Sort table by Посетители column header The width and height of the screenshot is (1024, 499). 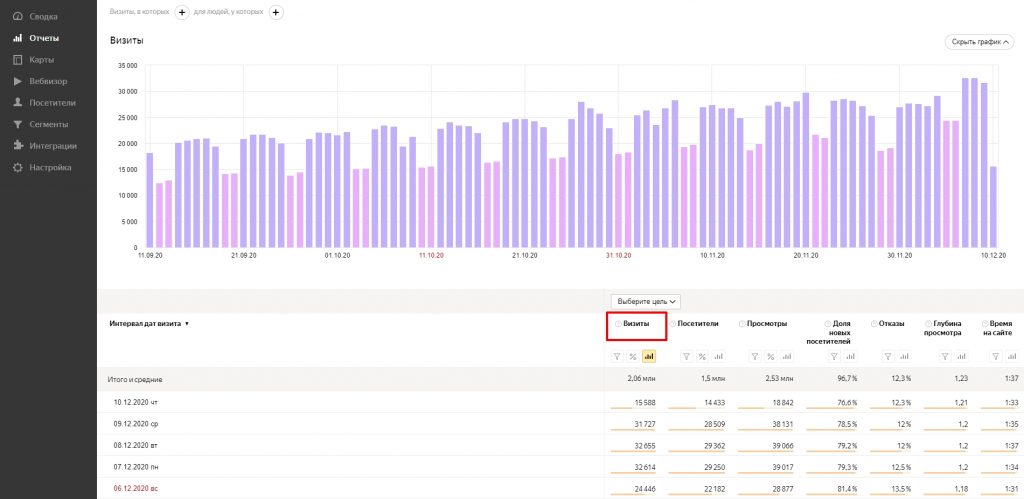(x=698, y=324)
